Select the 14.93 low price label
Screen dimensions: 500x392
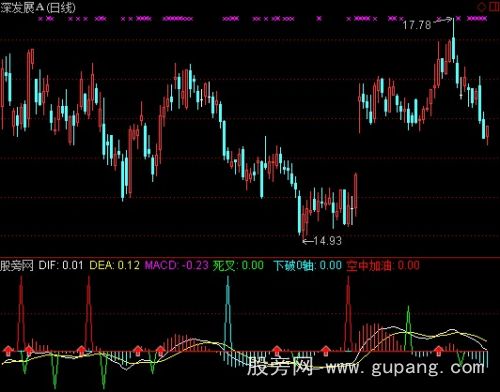328,241
